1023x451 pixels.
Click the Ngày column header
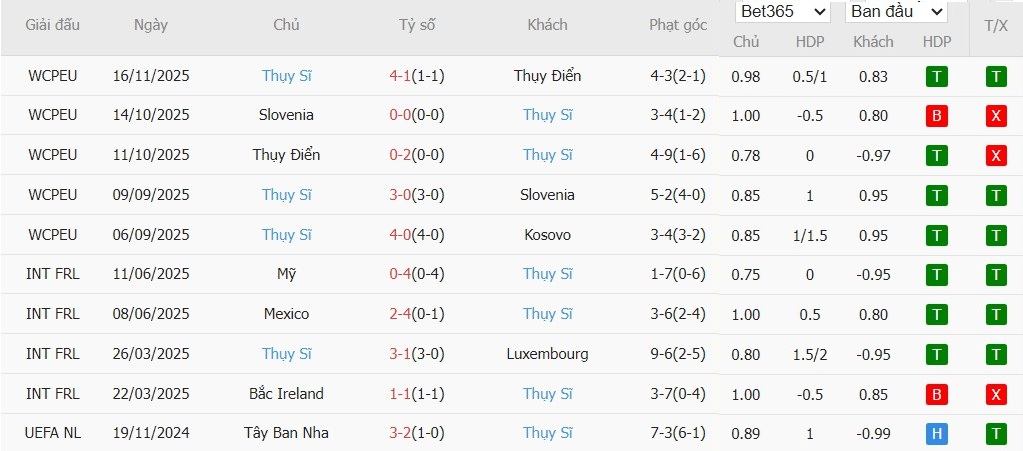click(151, 25)
